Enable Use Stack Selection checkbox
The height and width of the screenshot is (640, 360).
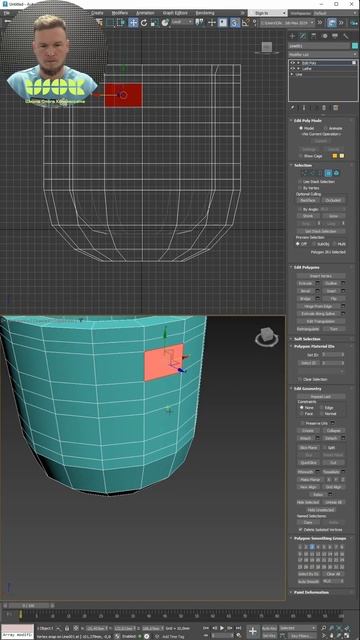[x=301, y=181]
